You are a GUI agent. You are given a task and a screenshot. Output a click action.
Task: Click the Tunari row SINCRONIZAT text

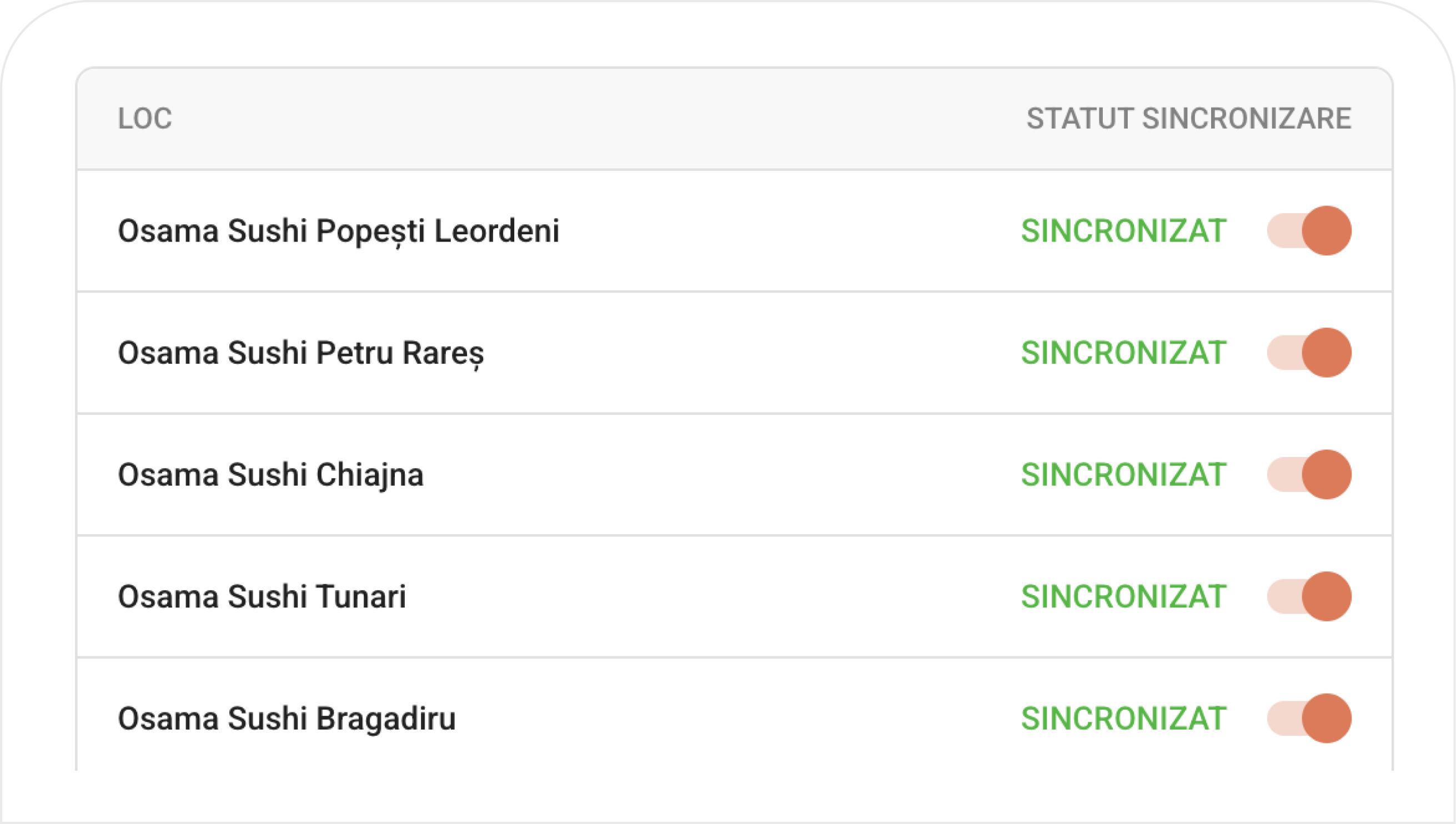pos(1124,596)
